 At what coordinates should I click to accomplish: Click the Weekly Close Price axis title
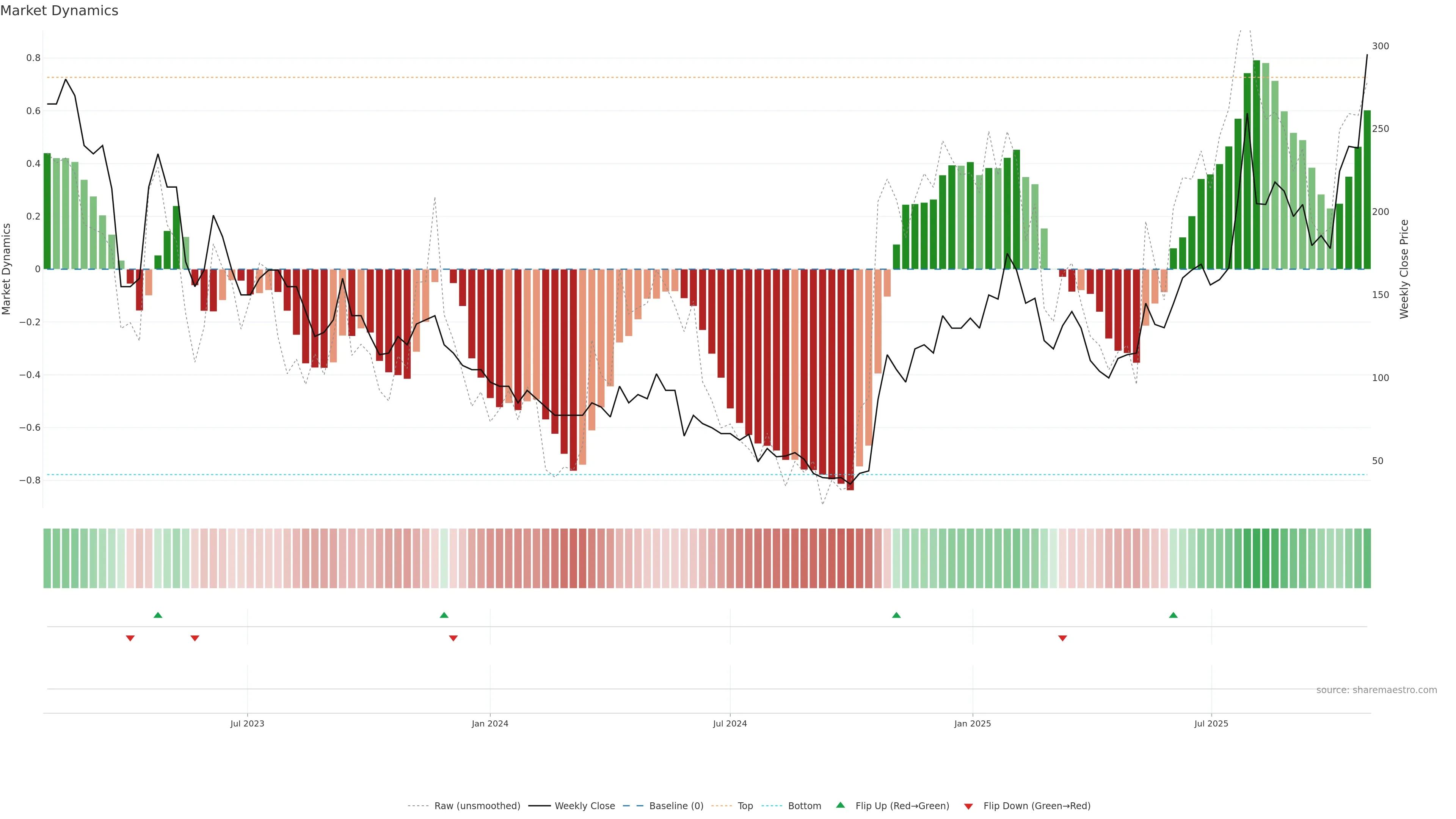(x=1404, y=269)
